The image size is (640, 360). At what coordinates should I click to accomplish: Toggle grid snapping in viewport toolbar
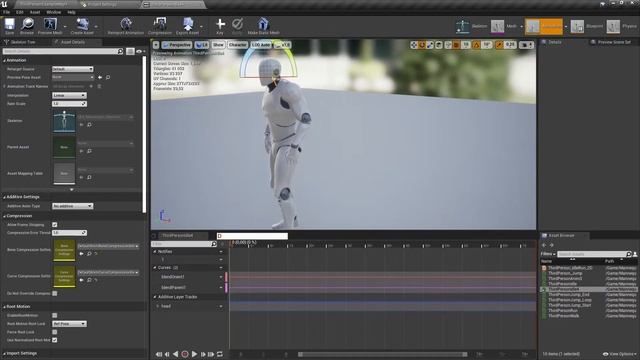click(x=456, y=45)
